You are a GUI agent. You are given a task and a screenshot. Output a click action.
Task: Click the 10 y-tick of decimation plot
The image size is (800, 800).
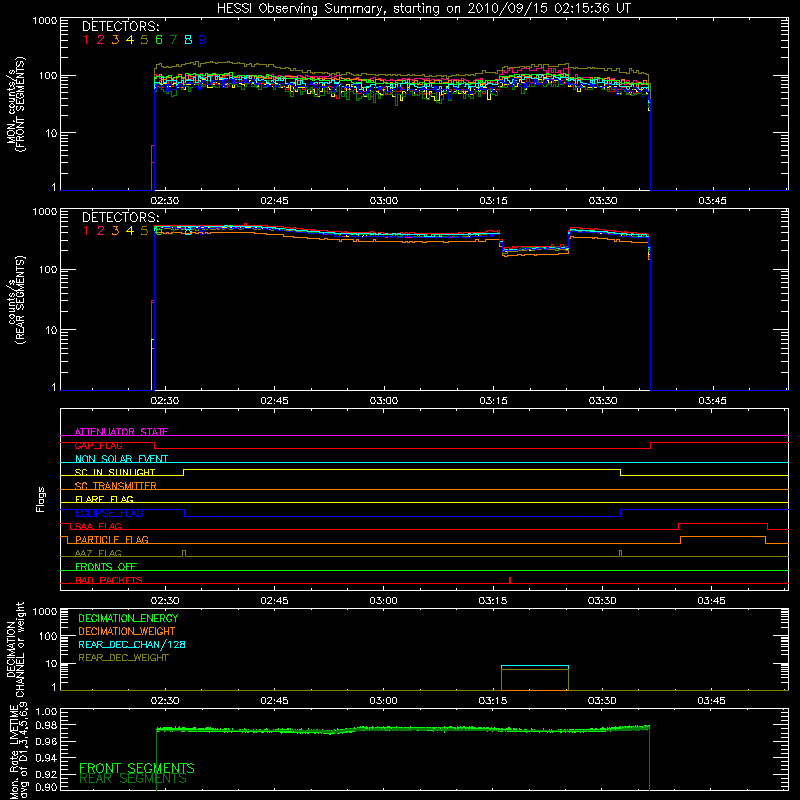(51, 664)
